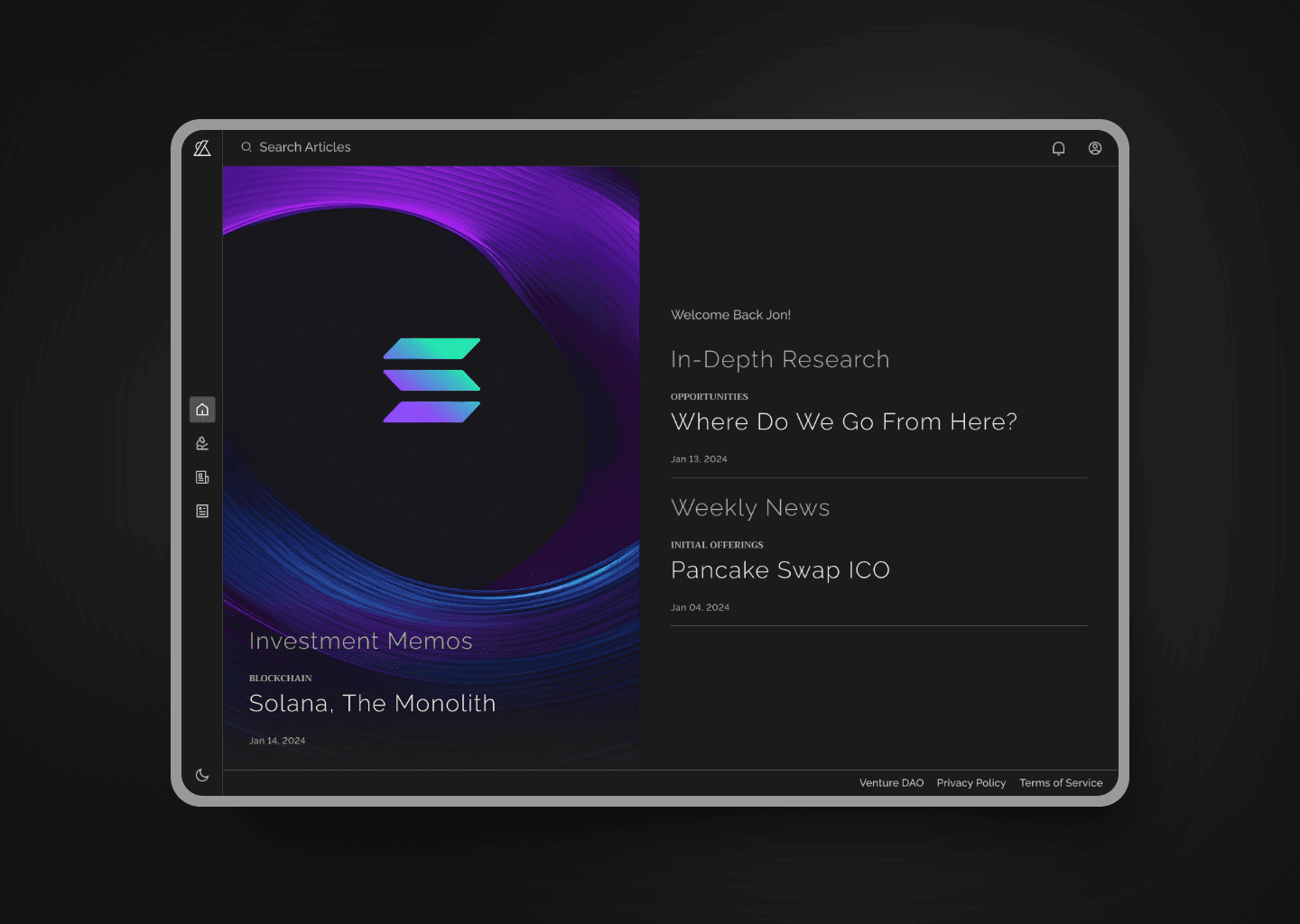Click the date Jan 14, 2024
This screenshot has height=924, width=1300.
pyautogui.click(x=277, y=741)
